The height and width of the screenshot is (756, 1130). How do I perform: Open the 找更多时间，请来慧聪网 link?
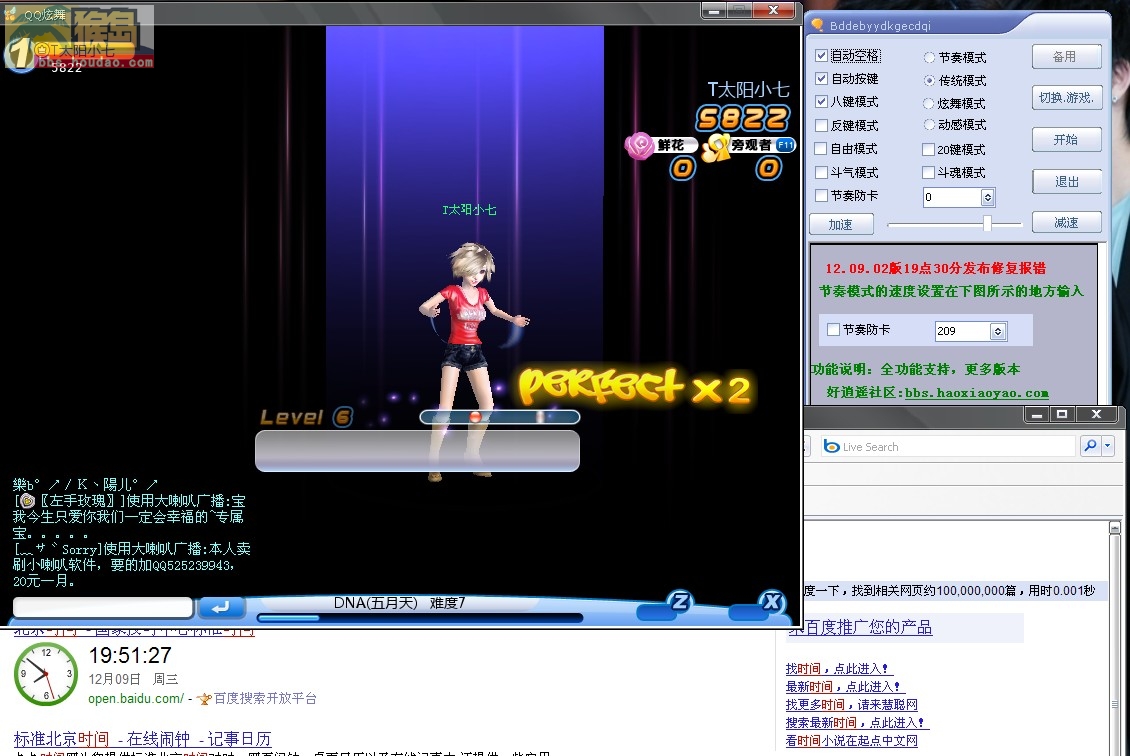[x=852, y=705]
